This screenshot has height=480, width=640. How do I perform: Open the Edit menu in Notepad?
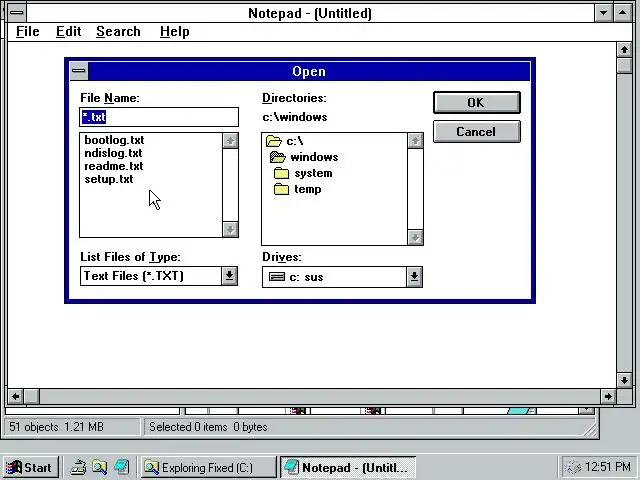tap(69, 31)
